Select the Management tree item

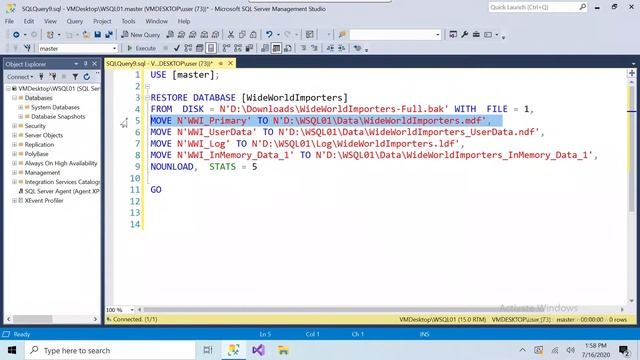tap(42, 173)
